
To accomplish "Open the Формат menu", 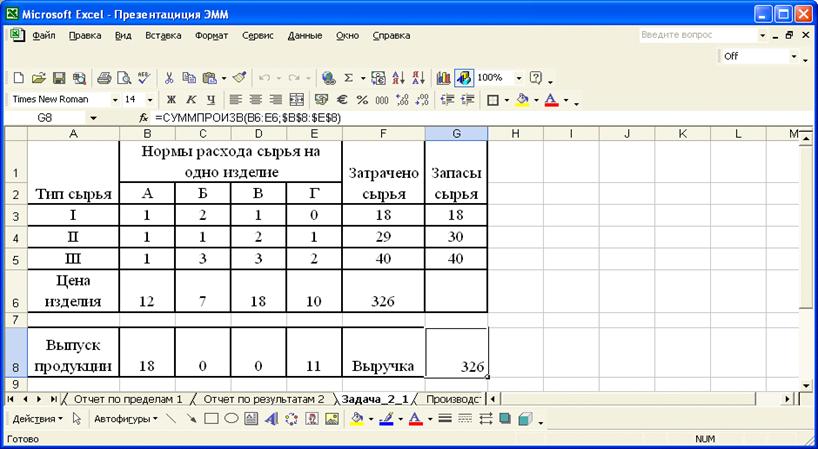I will [x=211, y=35].
